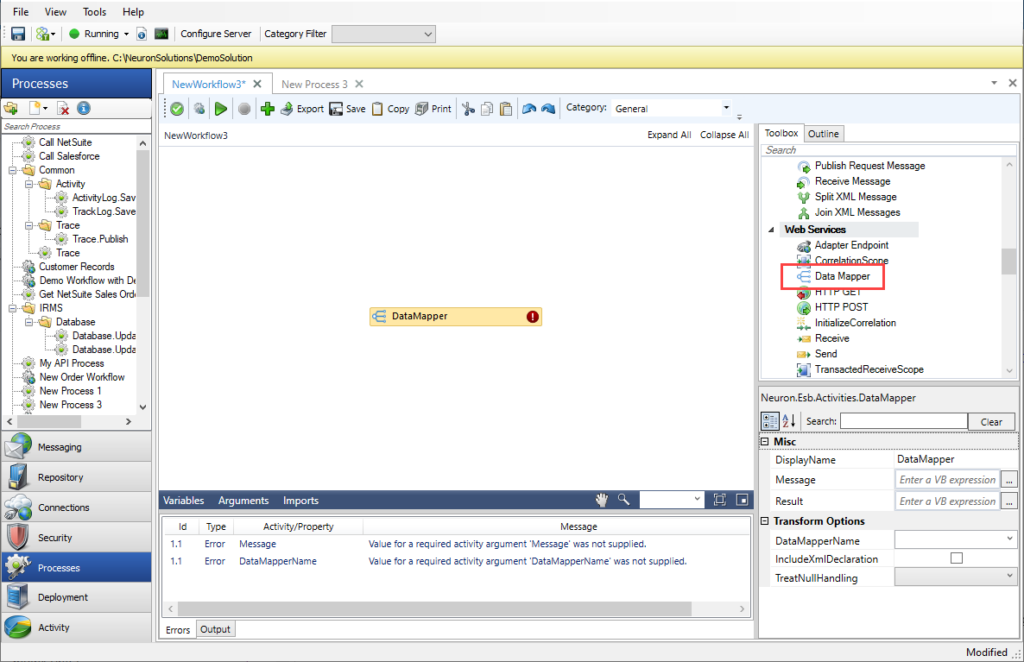Click the pan hand icon in designer bar
The width and height of the screenshot is (1024, 662).
(602, 500)
